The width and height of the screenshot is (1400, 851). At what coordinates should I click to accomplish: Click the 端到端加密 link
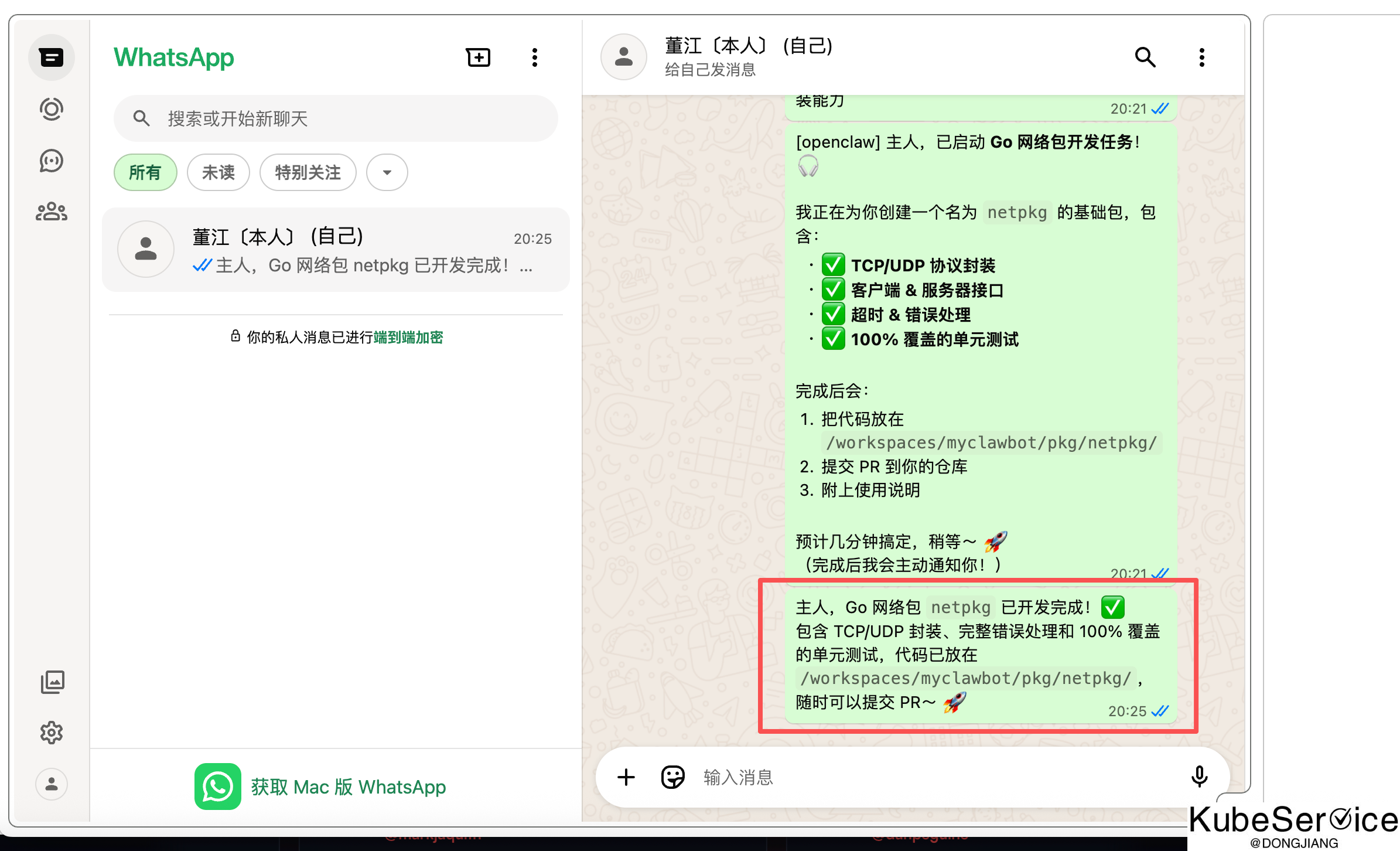pos(408,338)
